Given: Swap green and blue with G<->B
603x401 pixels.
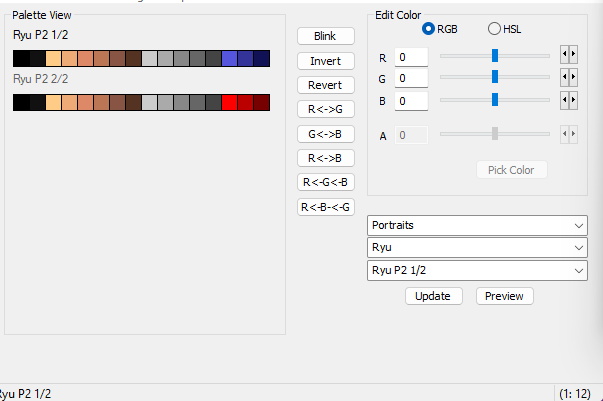Looking at the screenshot, I should [x=325, y=134].
